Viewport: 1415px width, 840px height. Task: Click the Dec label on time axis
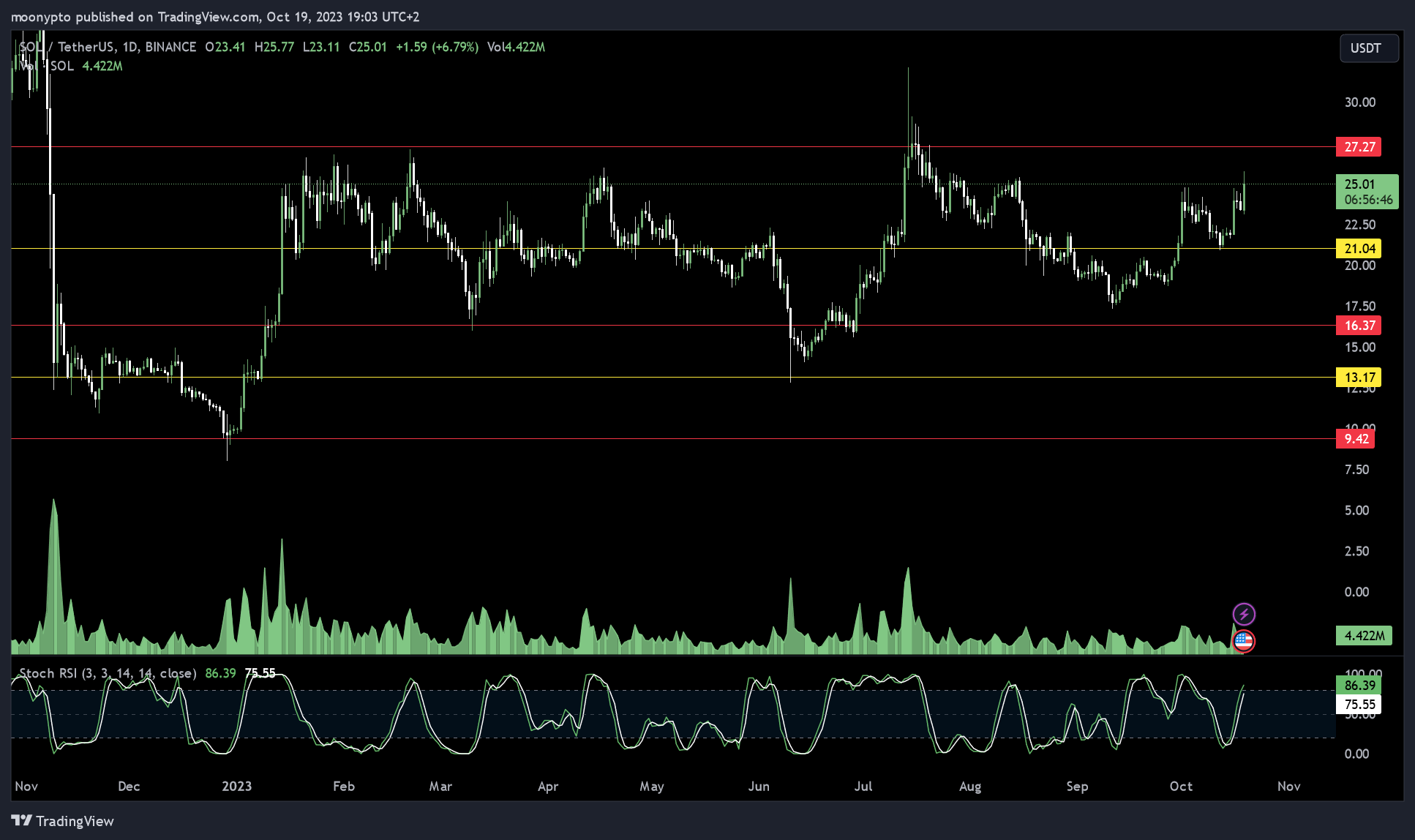click(x=129, y=787)
